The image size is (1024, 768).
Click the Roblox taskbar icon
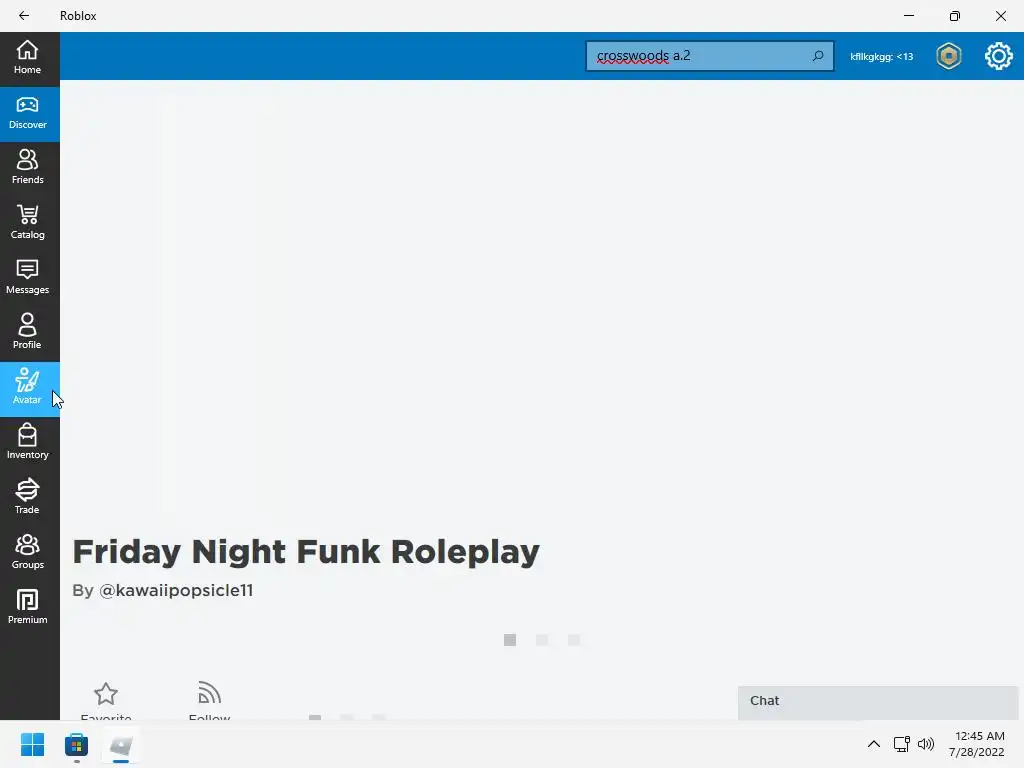(121, 744)
